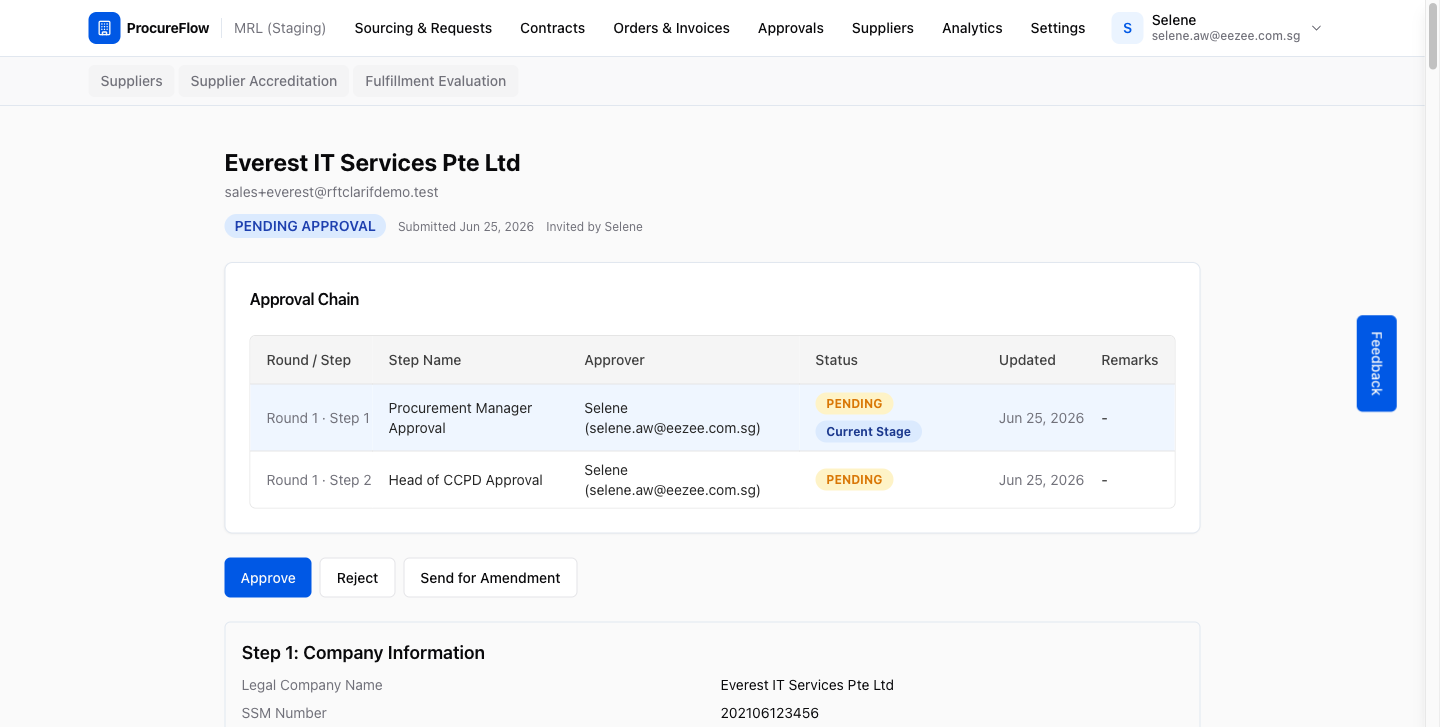Click the approver Selene in Step 2 row

(672, 480)
